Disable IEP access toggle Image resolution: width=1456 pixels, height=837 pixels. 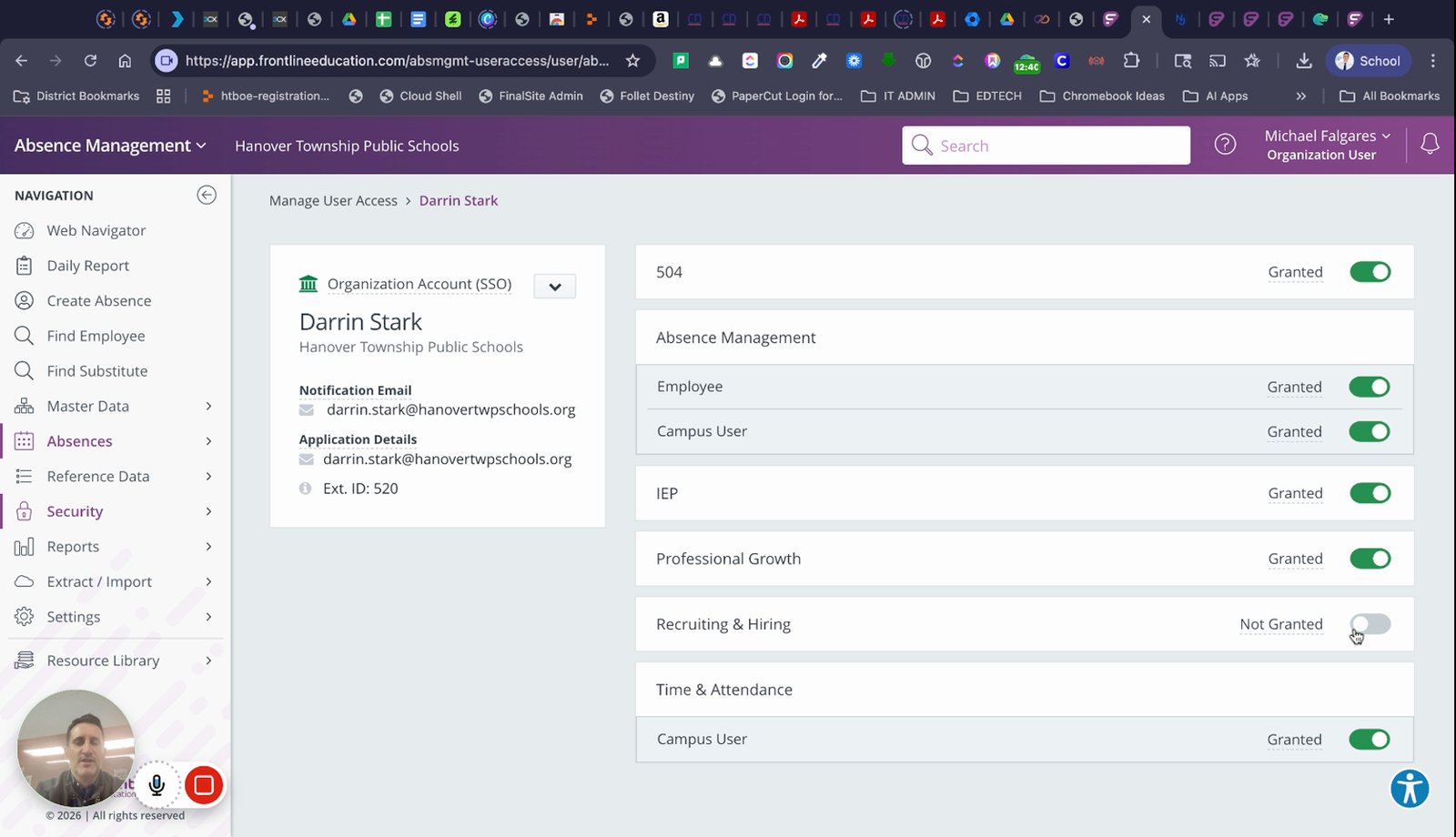pyautogui.click(x=1370, y=493)
